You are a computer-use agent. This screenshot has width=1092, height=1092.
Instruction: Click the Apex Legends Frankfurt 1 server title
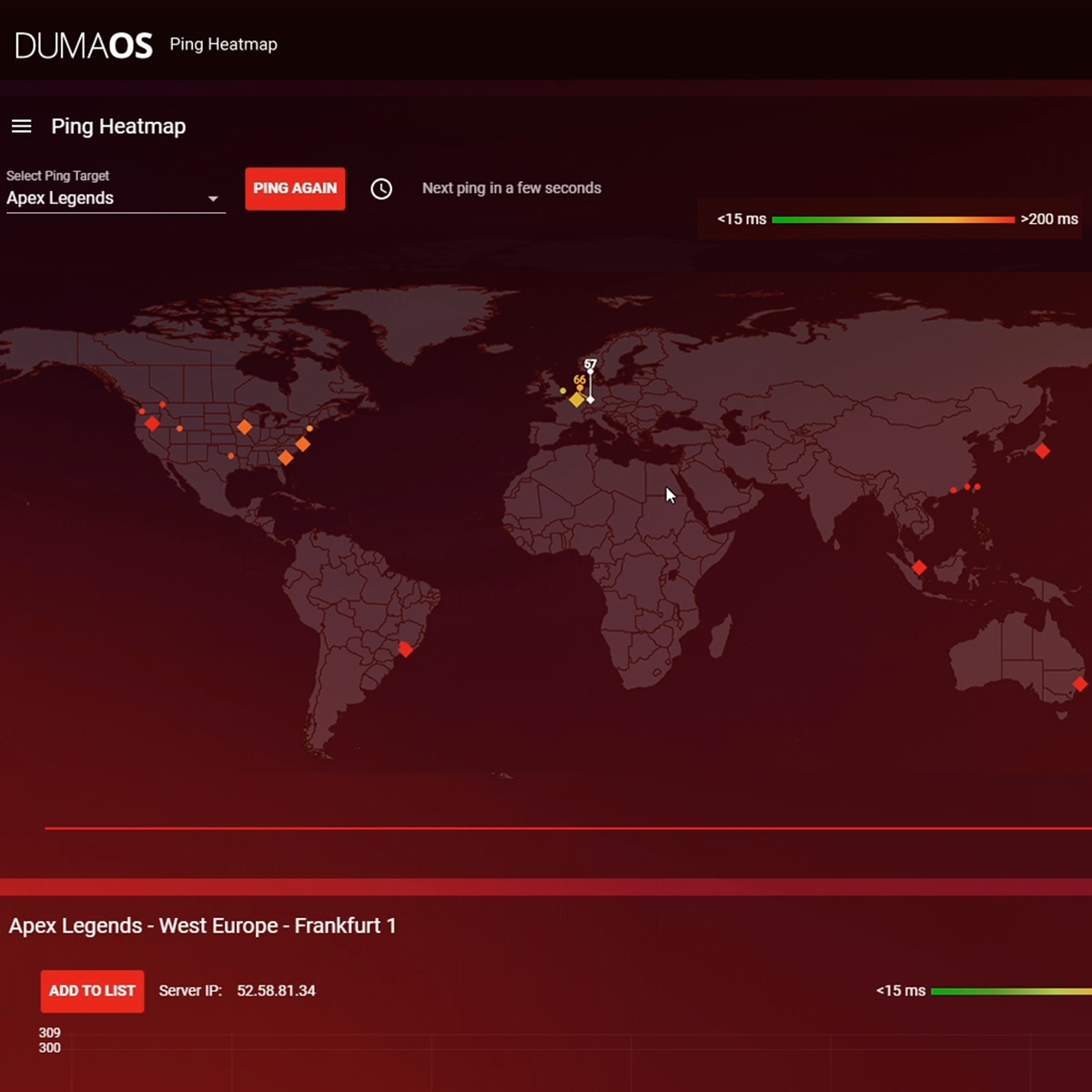click(202, 925)
